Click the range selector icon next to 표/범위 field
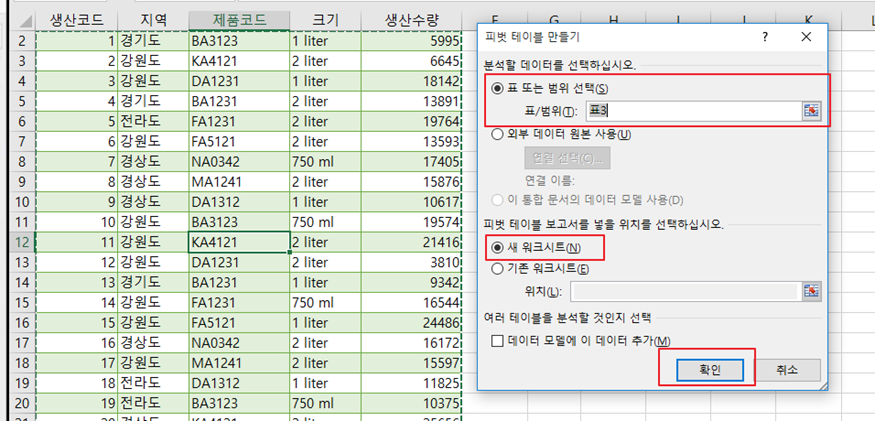 click(811, 111)
